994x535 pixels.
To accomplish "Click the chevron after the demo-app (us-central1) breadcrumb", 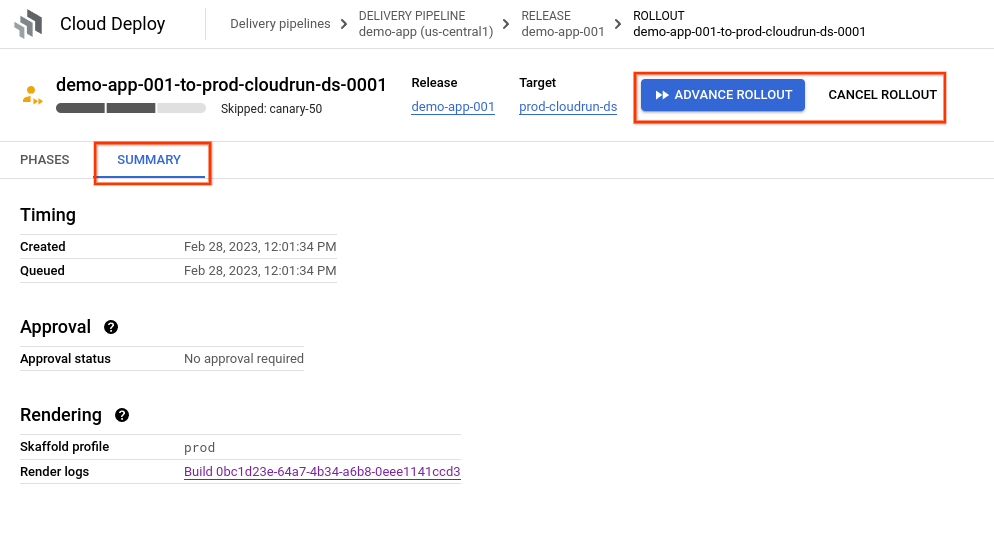I will point(507,24).
